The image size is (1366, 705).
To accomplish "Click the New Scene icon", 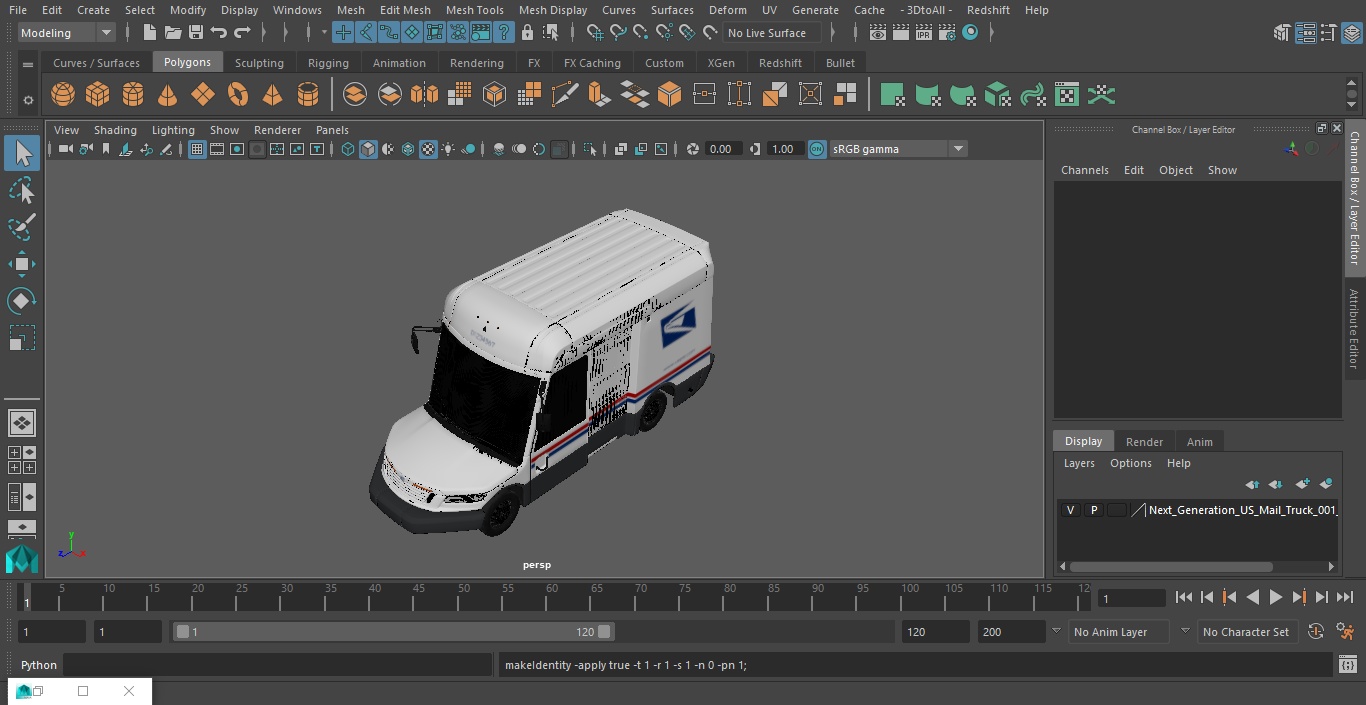I will click(x=149, y=33).
